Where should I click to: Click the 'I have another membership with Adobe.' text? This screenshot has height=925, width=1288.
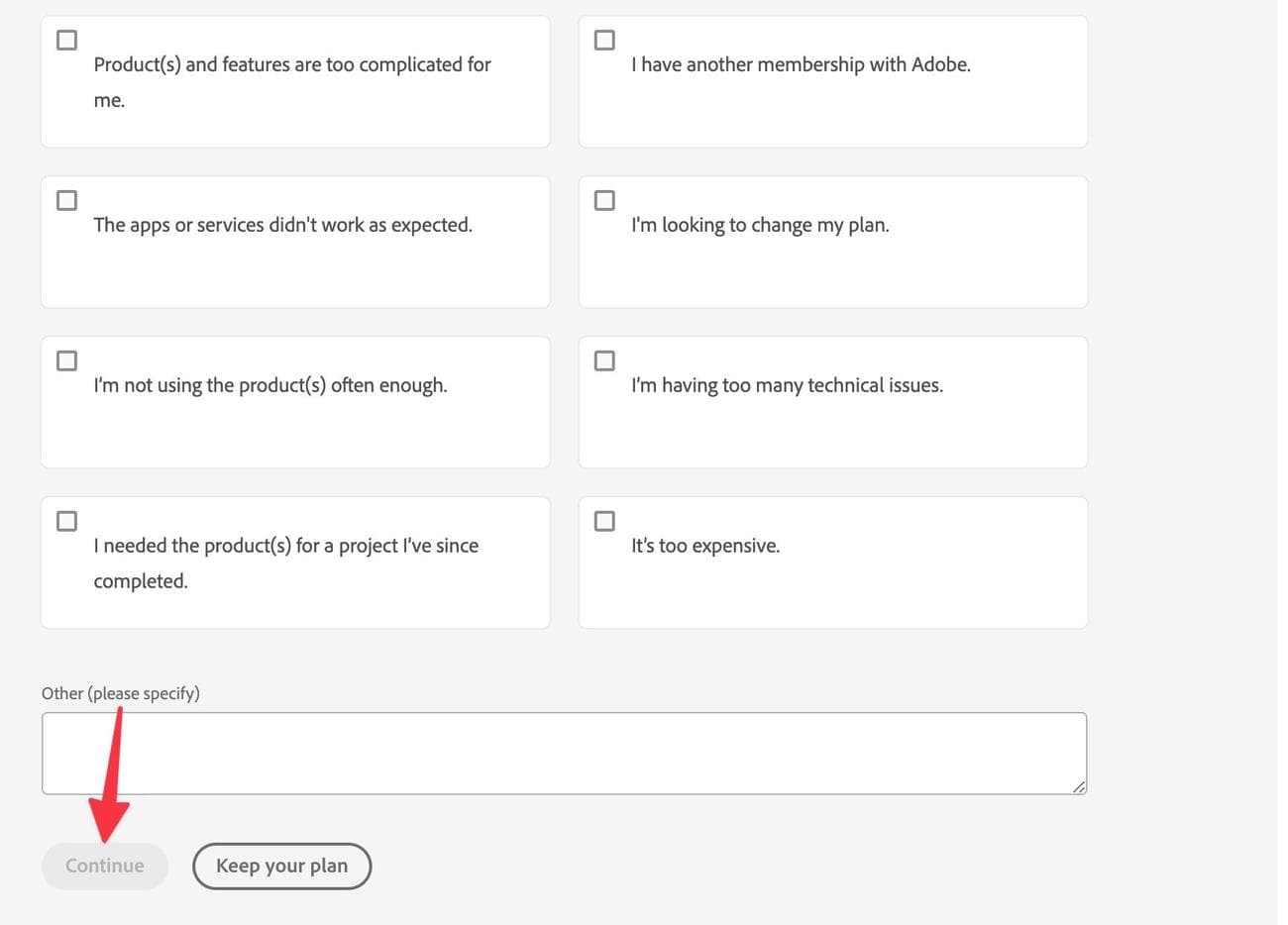(801, 64)
